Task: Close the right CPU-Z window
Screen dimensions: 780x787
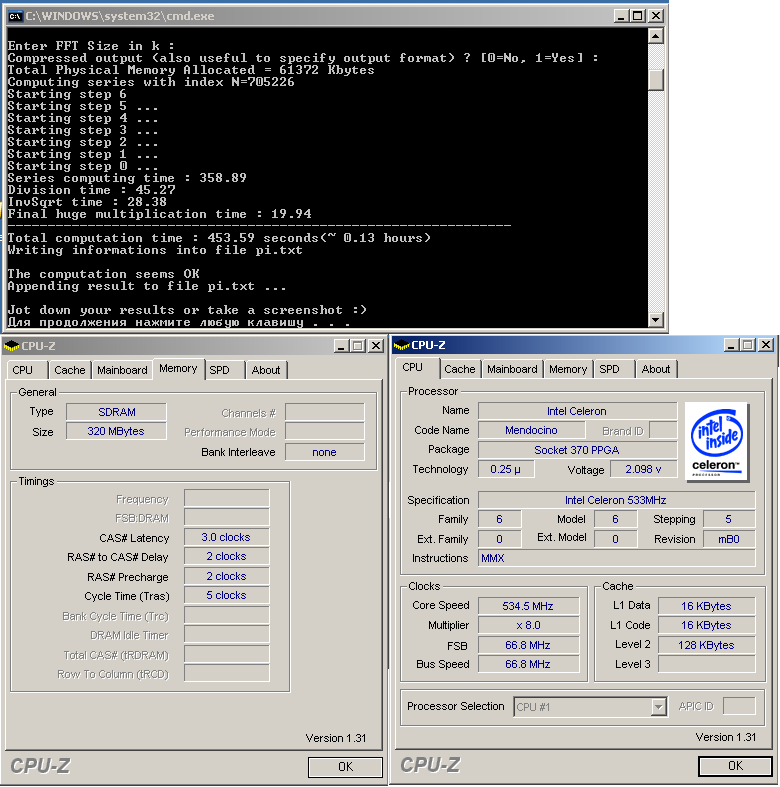Action: 766,345
